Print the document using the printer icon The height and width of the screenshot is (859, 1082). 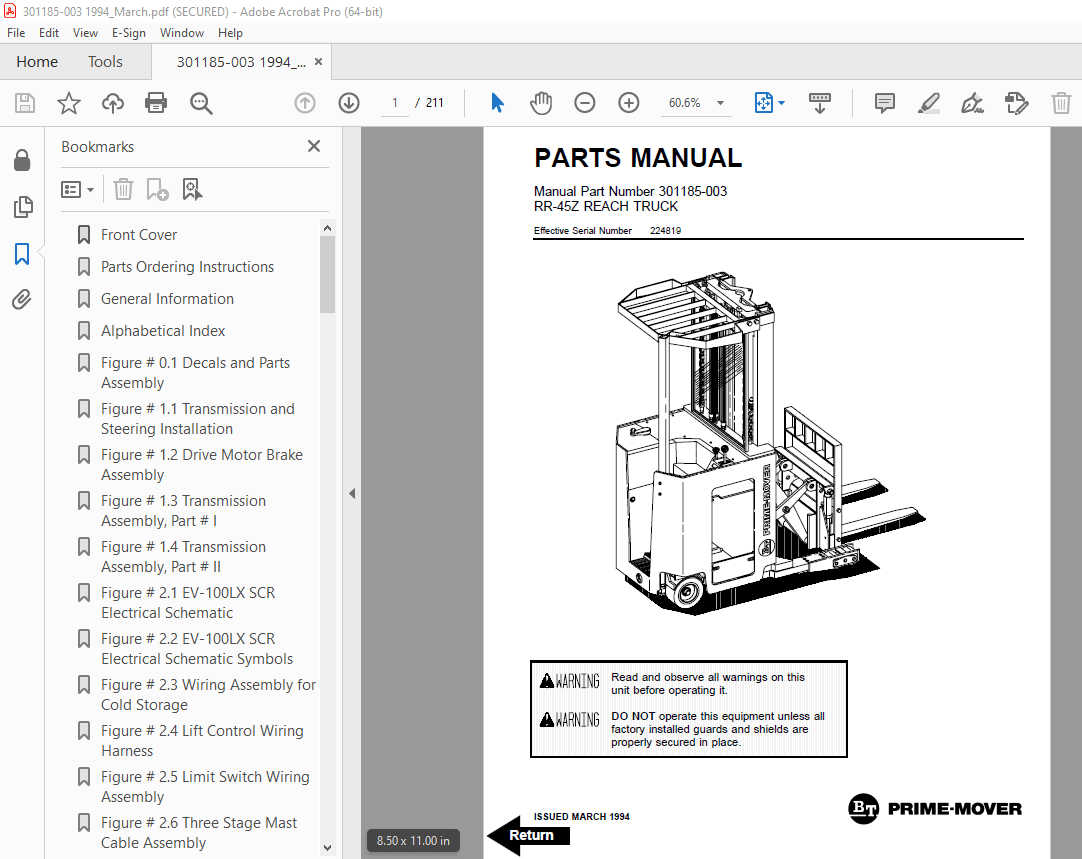156,102
